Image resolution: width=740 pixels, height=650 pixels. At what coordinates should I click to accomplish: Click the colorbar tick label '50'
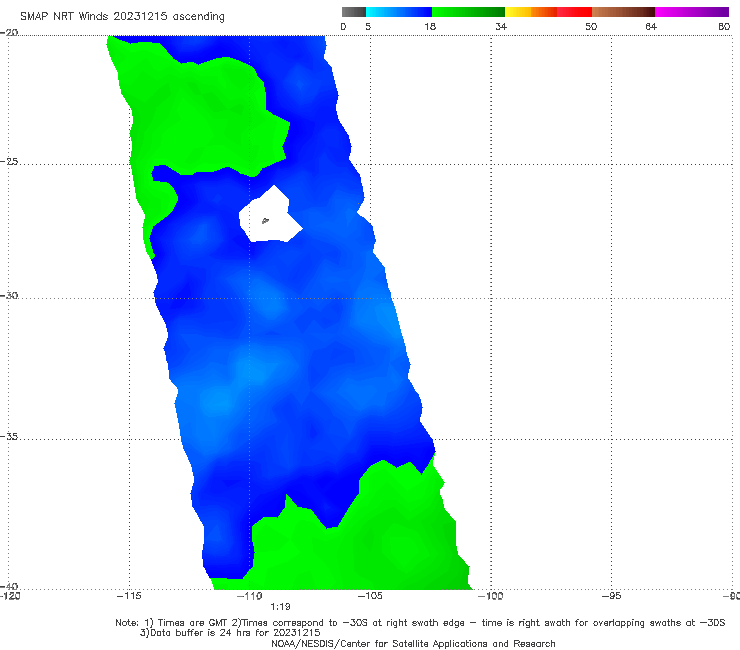pyautogui.click(x=591, y=26)
